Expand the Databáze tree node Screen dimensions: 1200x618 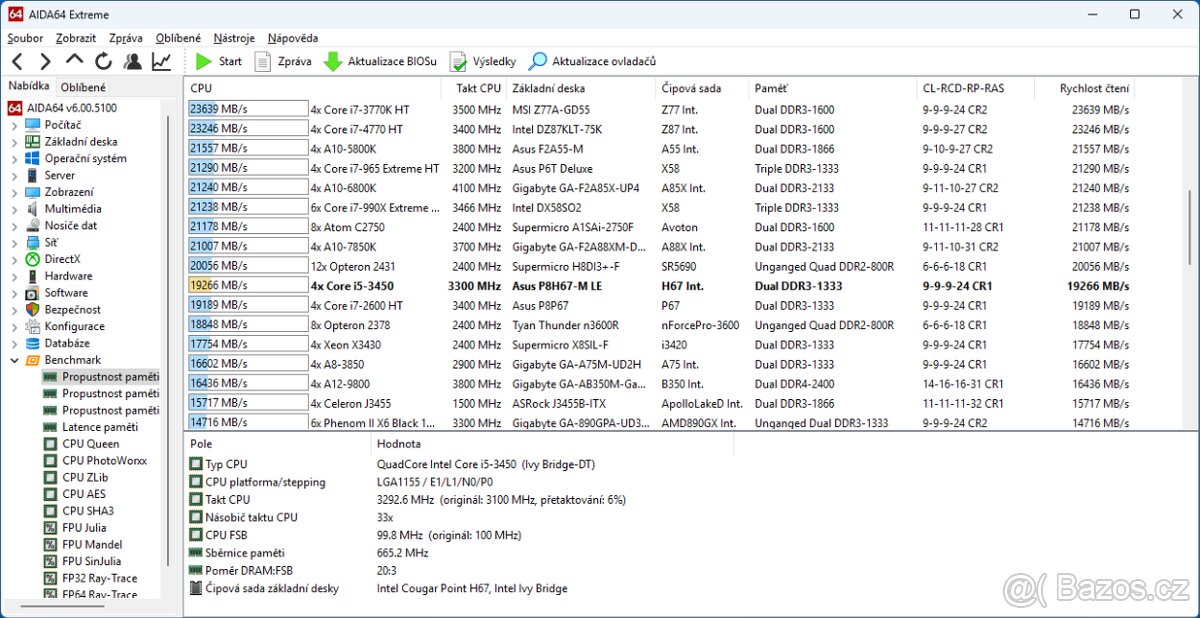pos(14,343)
